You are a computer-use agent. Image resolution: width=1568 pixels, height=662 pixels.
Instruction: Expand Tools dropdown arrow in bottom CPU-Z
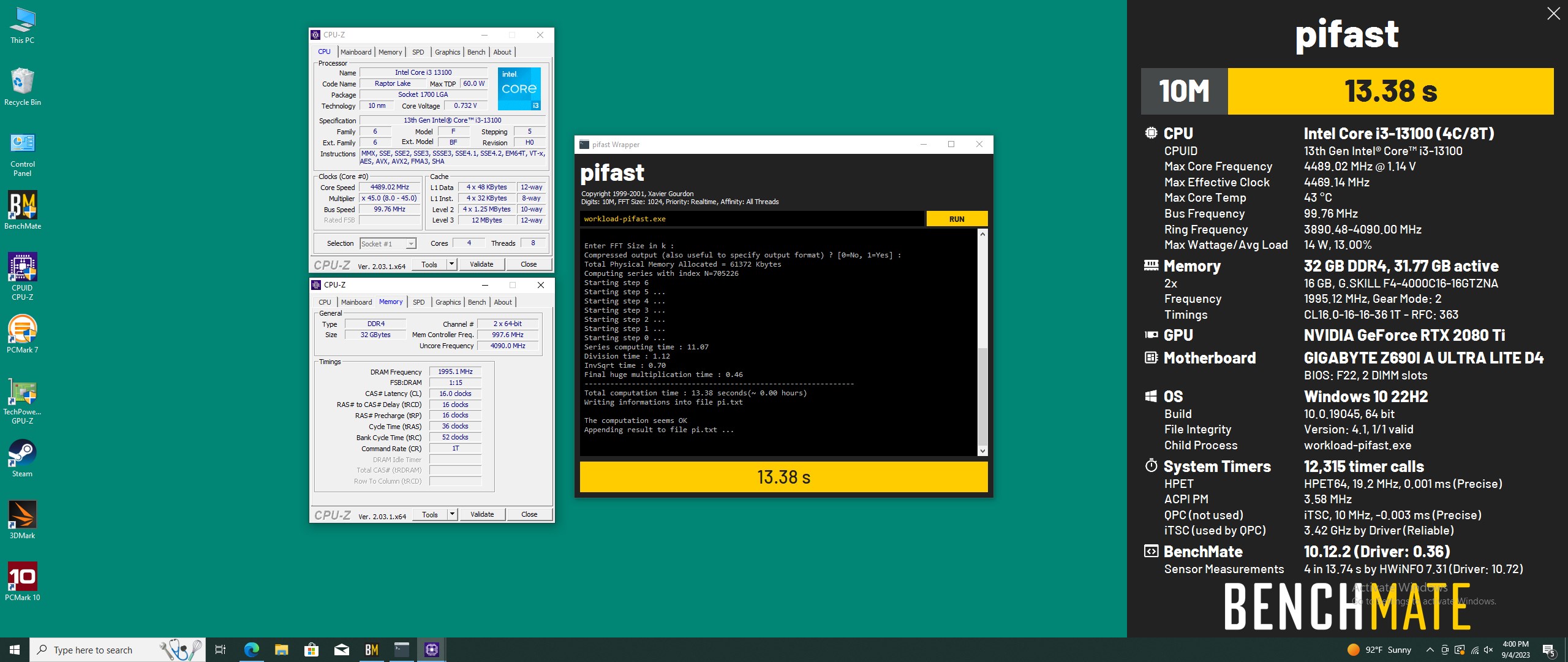coord(453,514)
